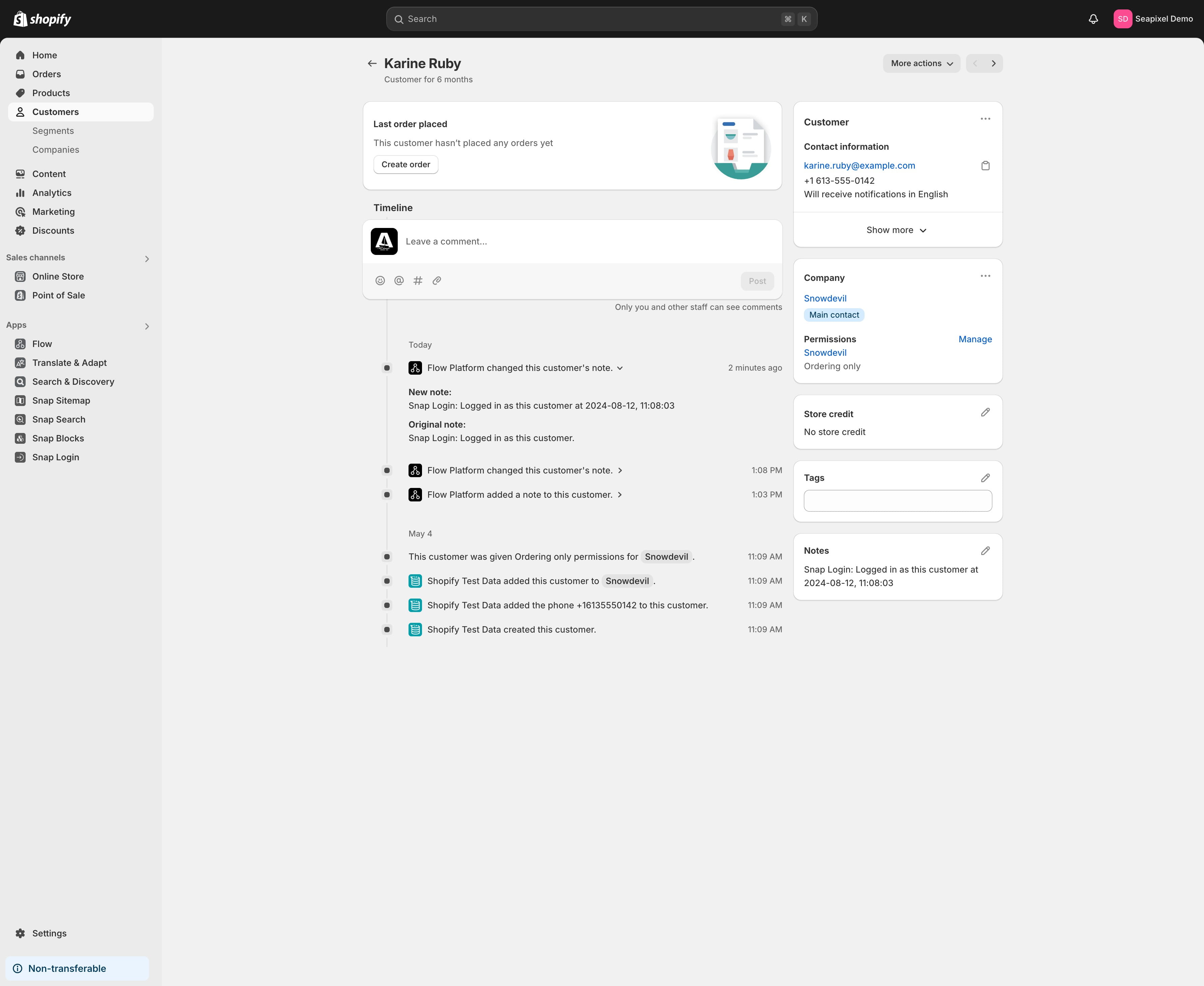The height and width of the screenshot is (986, 1204).
Task: Expand the Flow Platform note change entry
Action: [x=620, y=368]
